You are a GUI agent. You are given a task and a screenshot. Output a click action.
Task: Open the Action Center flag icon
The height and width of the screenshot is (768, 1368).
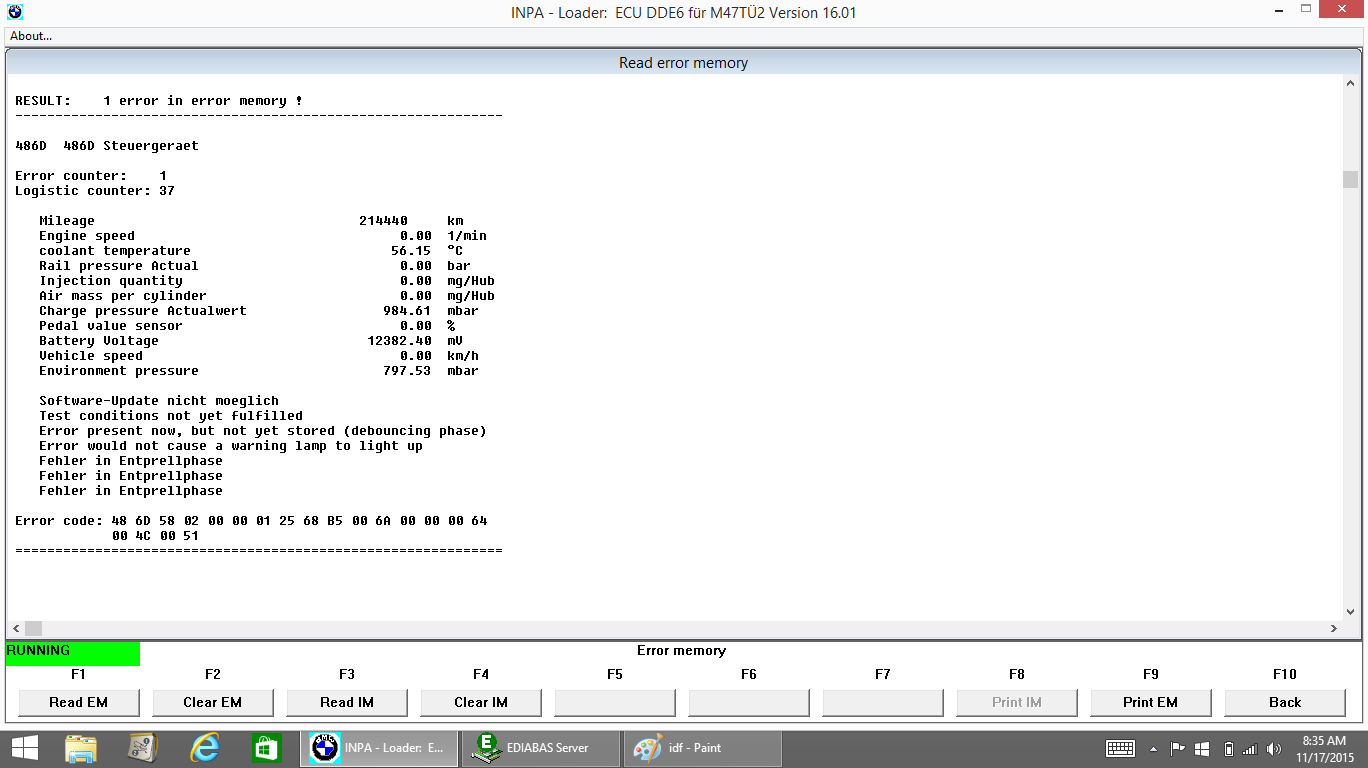(1177, 748)
